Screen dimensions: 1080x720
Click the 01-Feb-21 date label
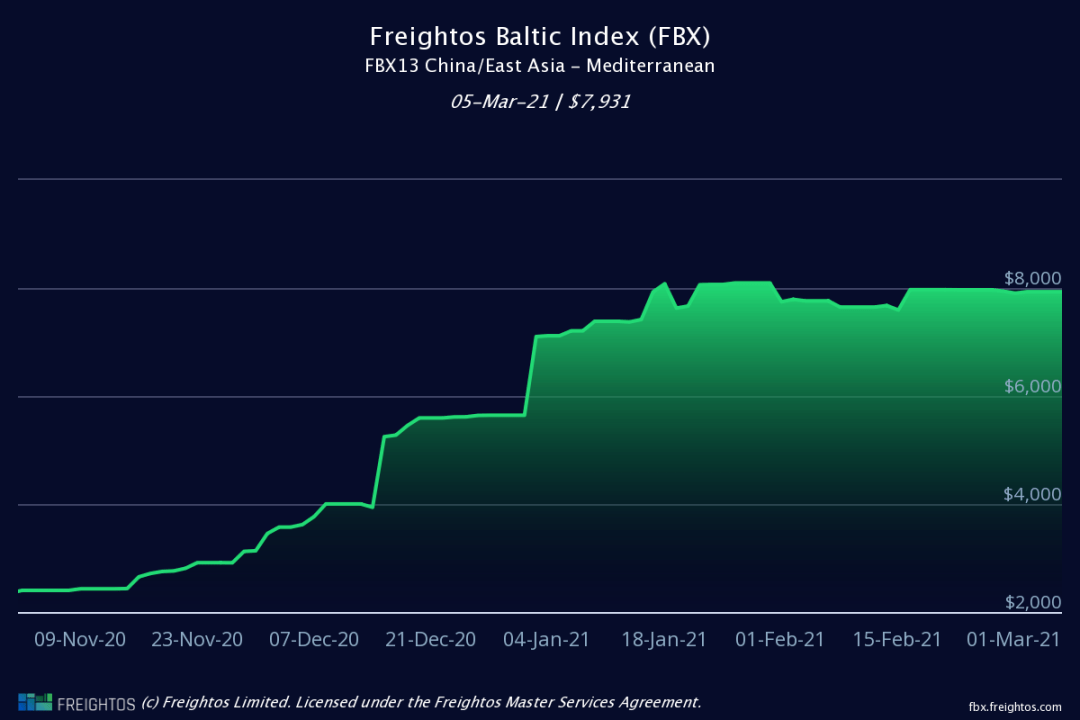pos(780,640)
